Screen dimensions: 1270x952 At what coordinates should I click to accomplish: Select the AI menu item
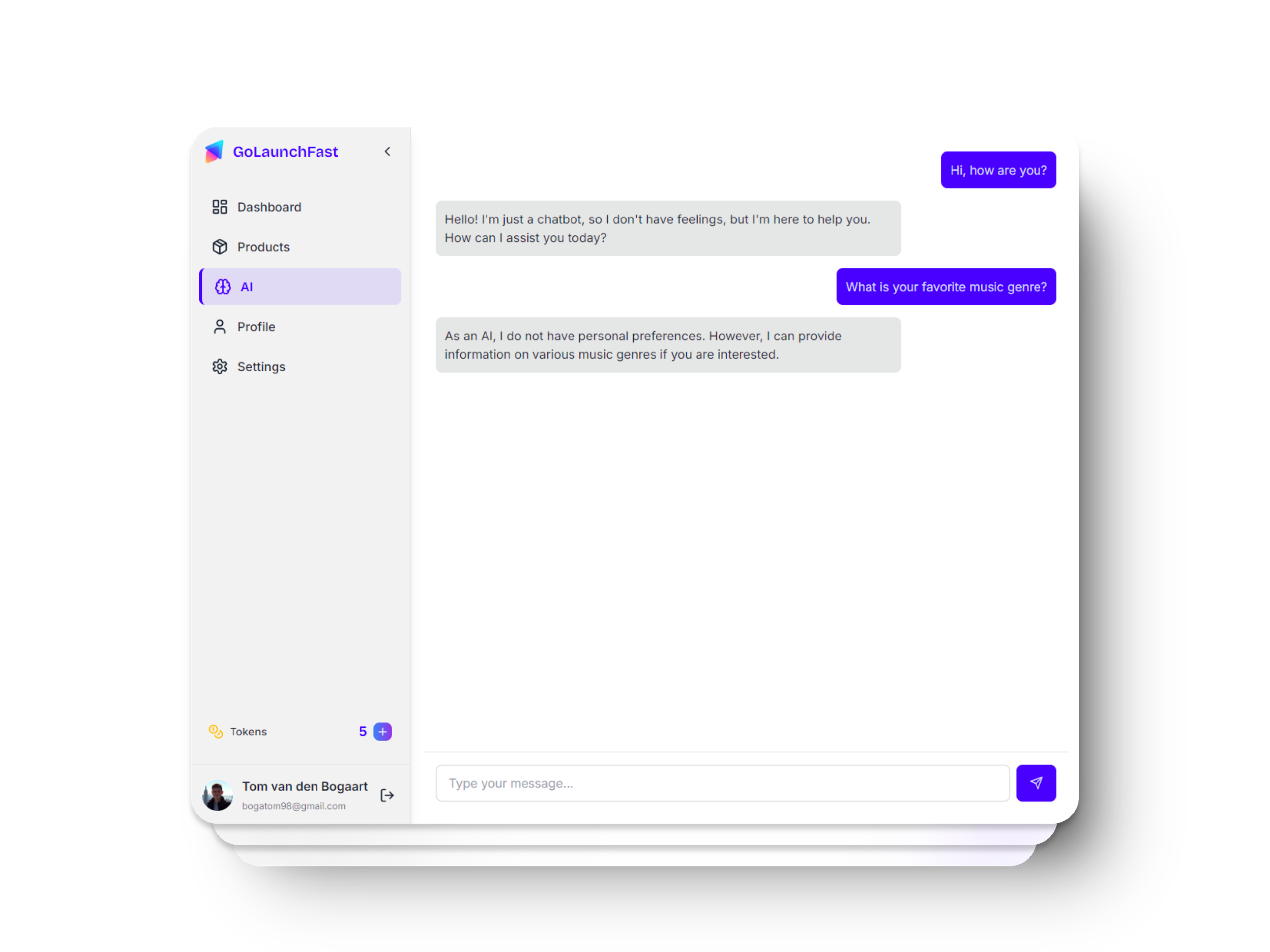pyautogui.click(x=300, y=286)
